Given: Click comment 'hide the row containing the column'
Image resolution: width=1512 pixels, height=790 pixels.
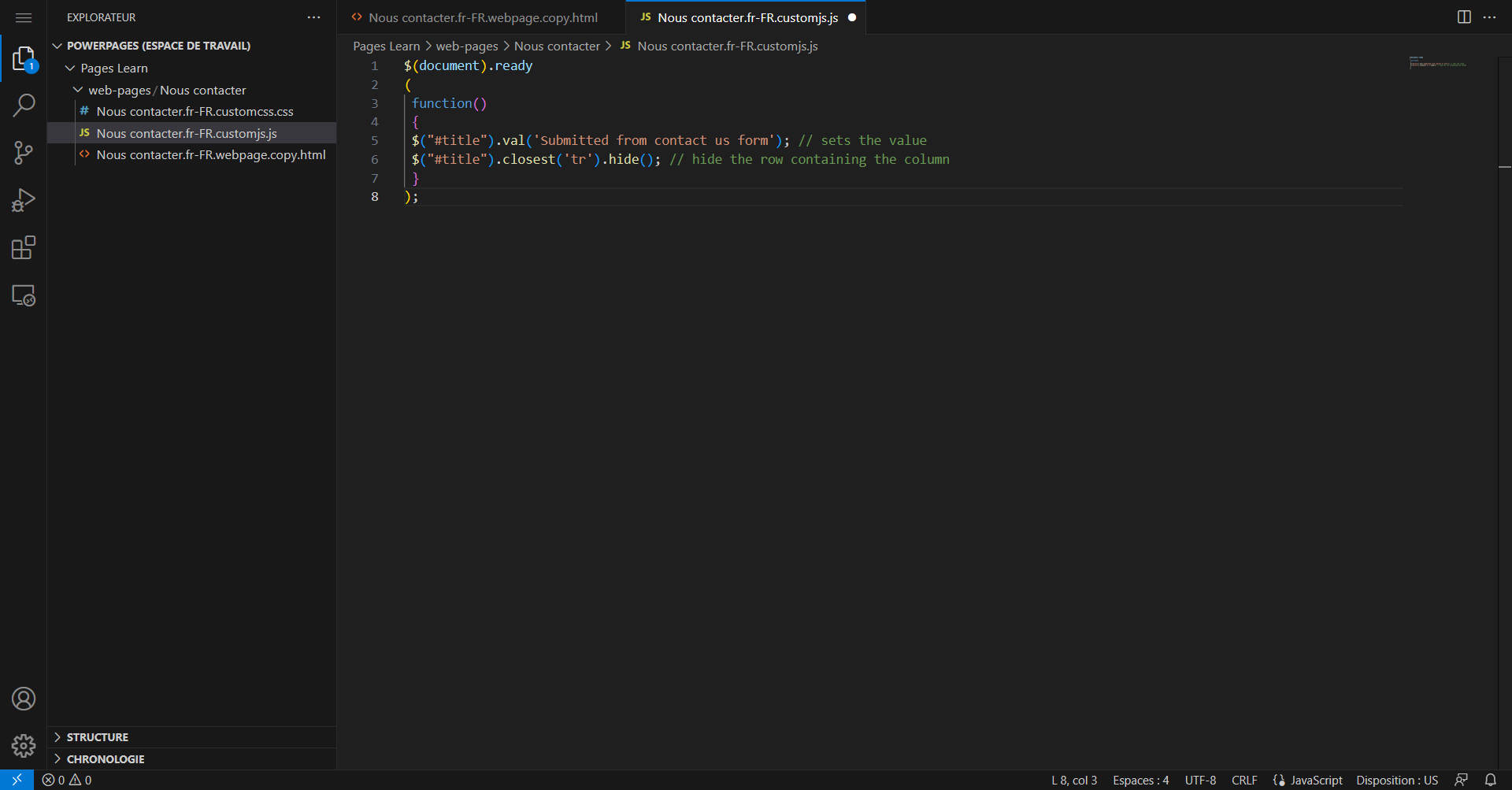Looking at the screenshot, I should [x=821, y=159].
